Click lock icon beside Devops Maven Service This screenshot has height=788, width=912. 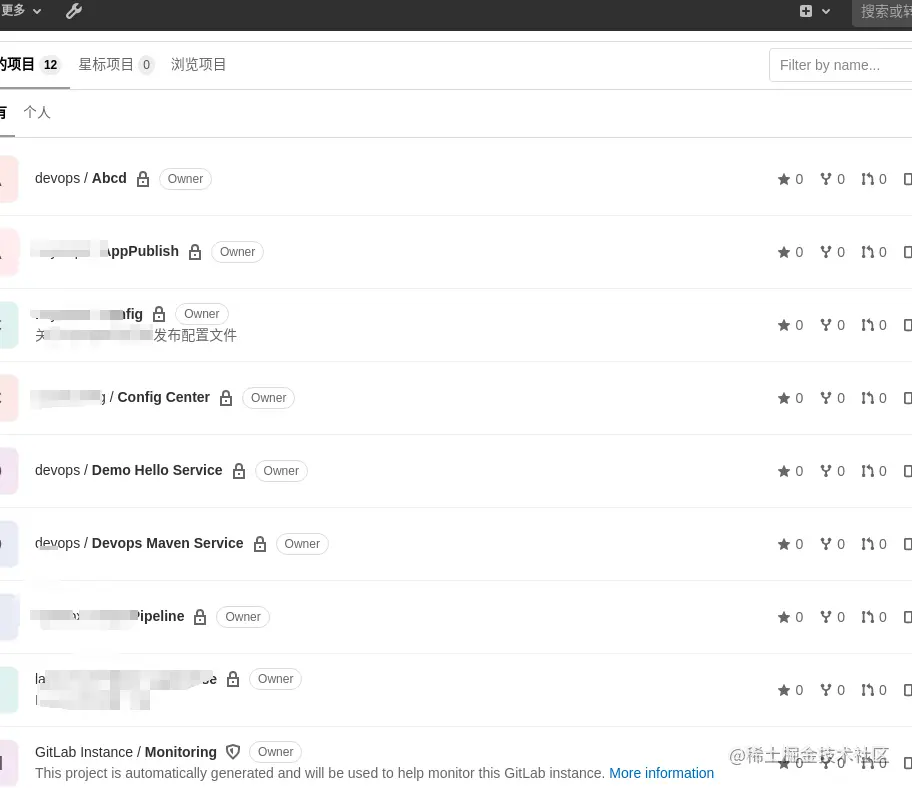point(259,544)
